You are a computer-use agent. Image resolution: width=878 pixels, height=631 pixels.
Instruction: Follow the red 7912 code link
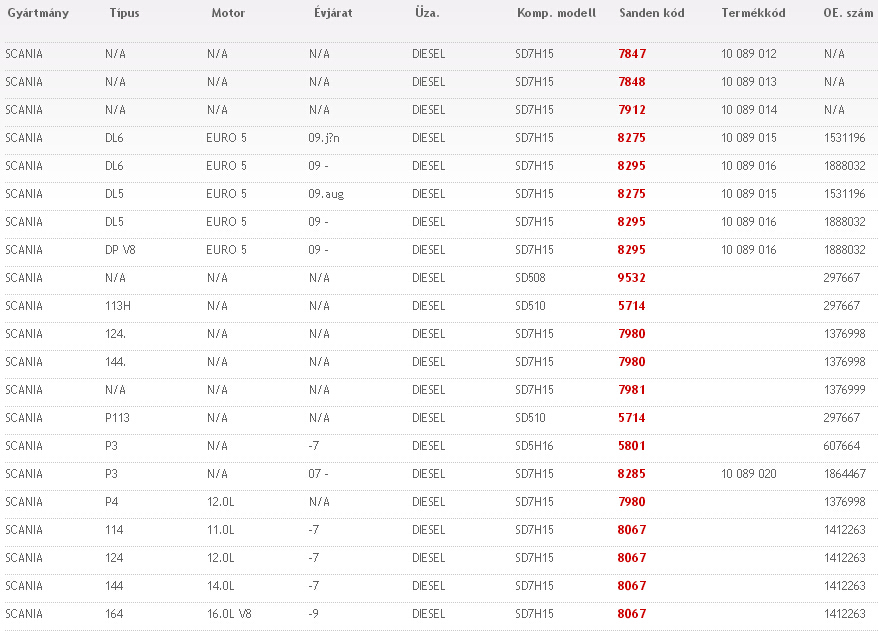coord(632,110)
